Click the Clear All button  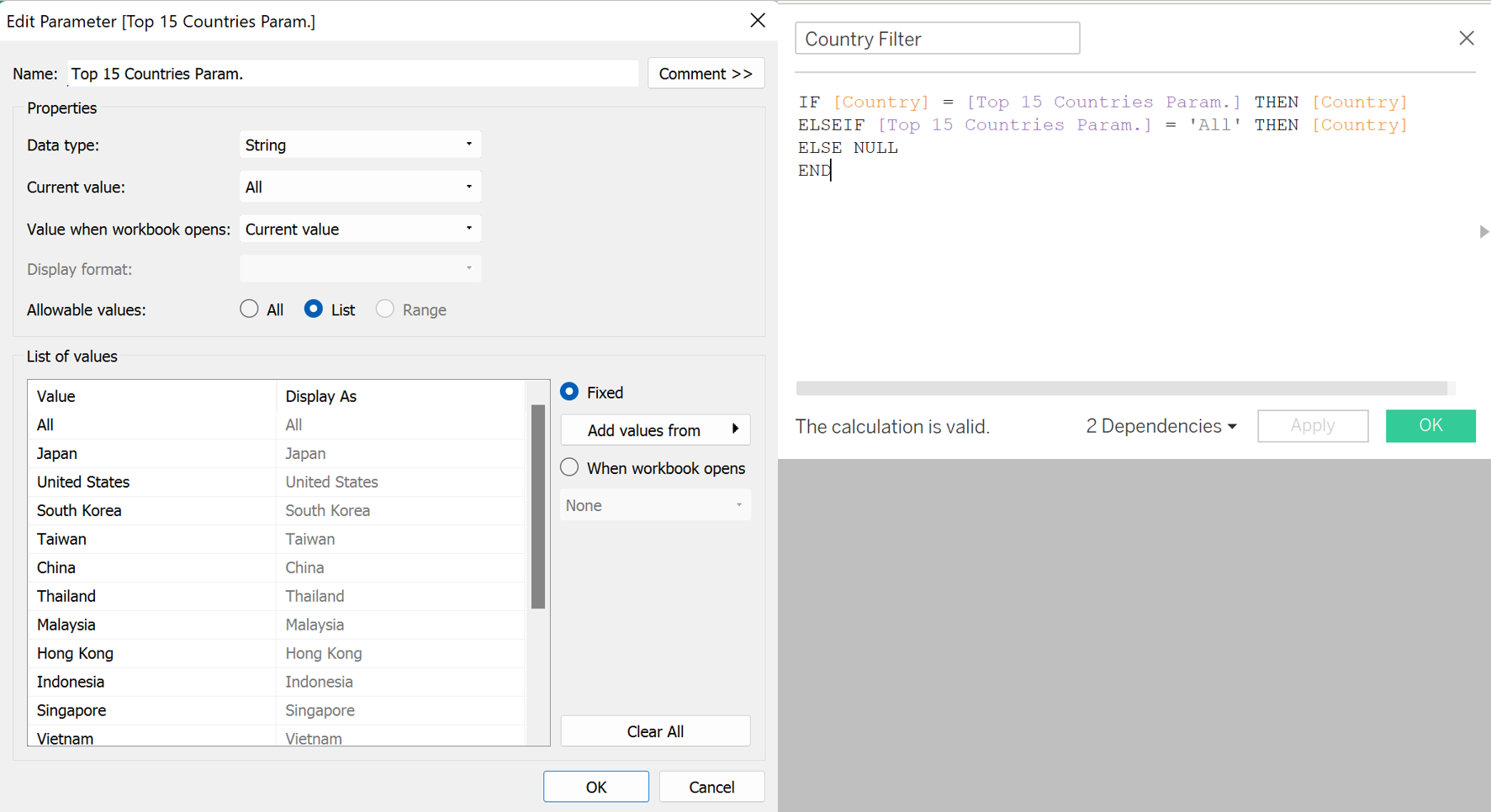click(655, 731)
